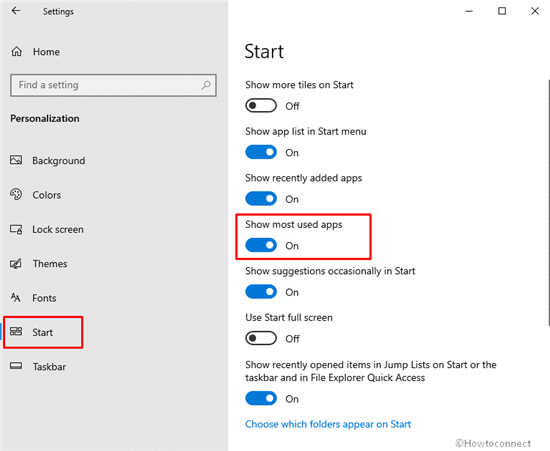550x451 pixels.
Task: Disable Show suggestions occasionally in Start
Action: point(261,292)
